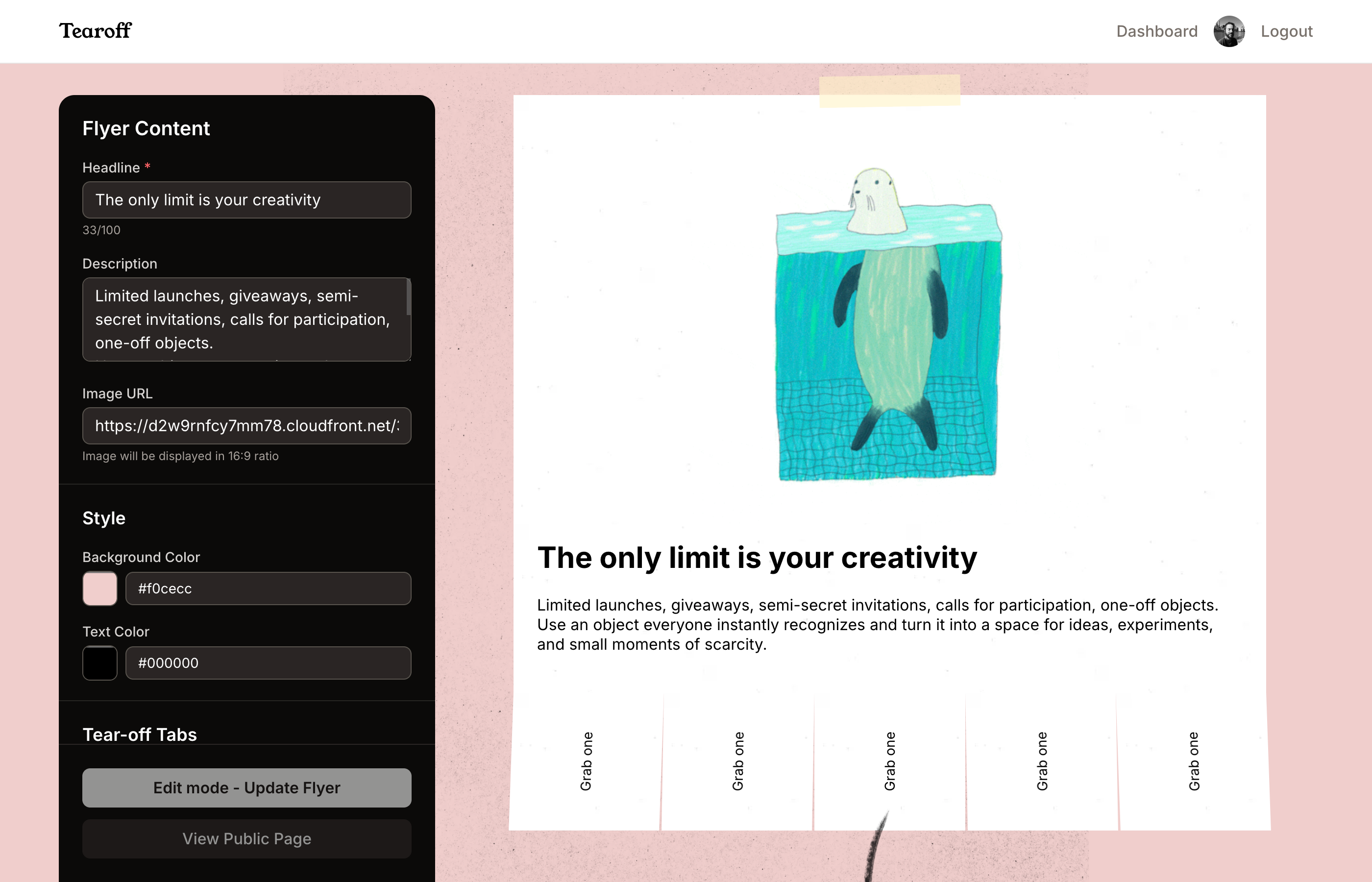The width and height of the screenshot is (1372, 882).
Task: Click the Dashboard link
Action: coord(1155,31)
